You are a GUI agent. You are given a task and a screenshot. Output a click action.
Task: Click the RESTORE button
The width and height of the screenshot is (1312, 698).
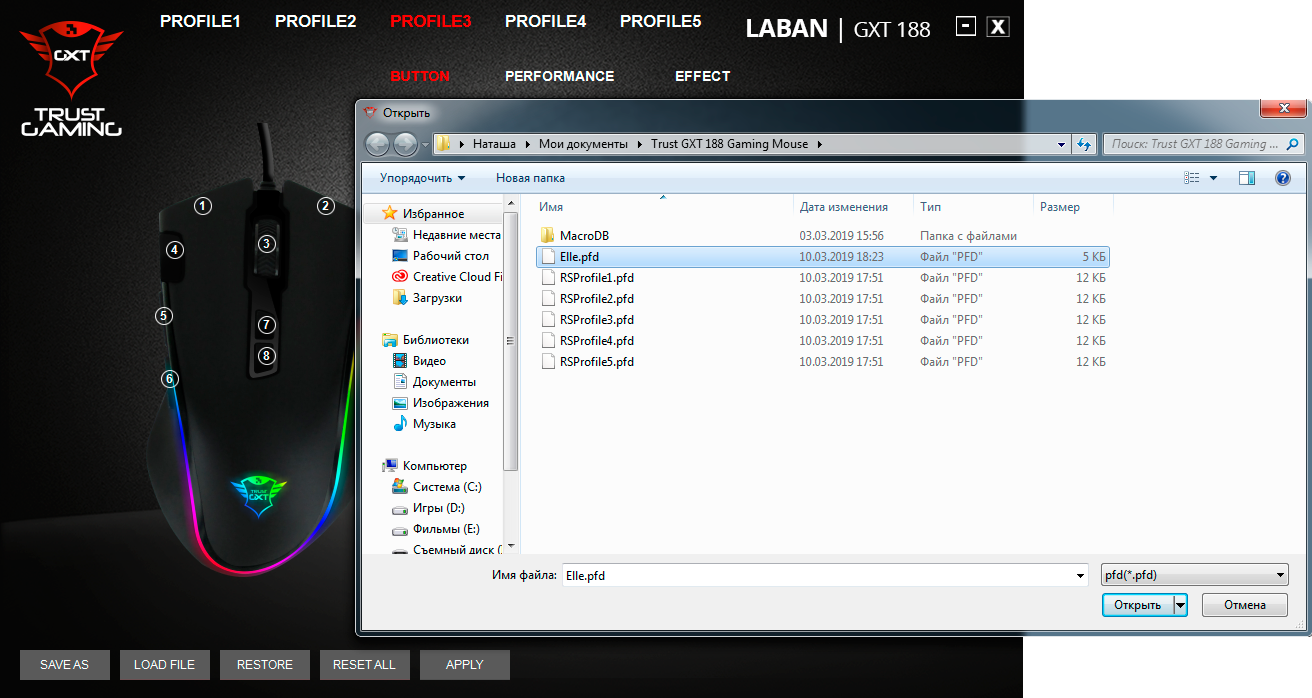pos(265,665)
